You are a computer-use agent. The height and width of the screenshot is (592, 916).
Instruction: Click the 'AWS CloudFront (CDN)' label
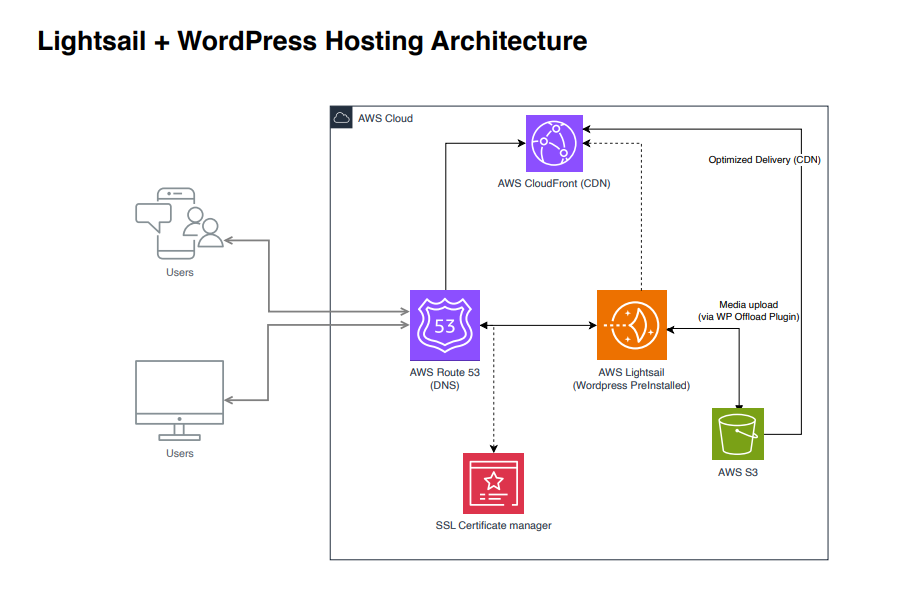pos(554,183)
